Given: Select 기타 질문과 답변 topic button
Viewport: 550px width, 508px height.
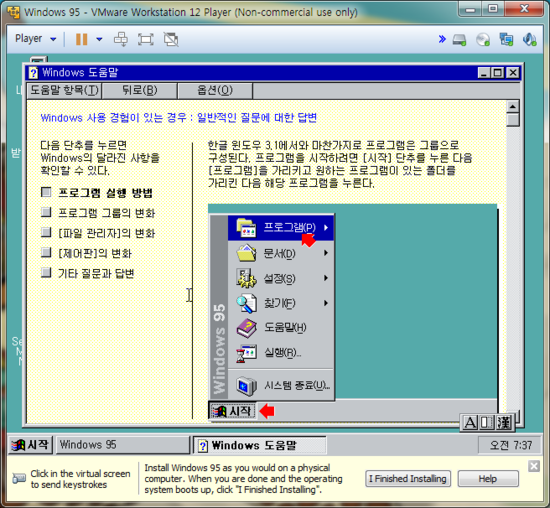Looking at the screenshot, I should (46, 272).
